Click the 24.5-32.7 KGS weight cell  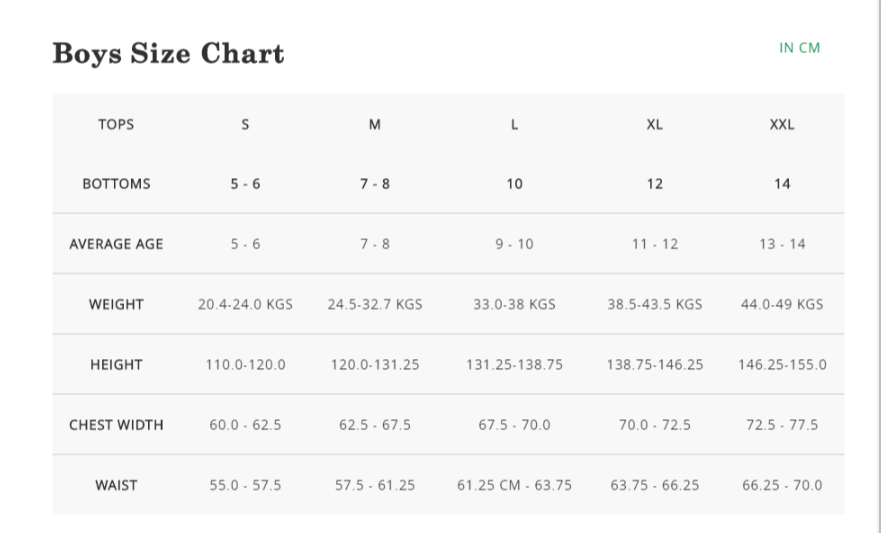[x=375, y=304]
